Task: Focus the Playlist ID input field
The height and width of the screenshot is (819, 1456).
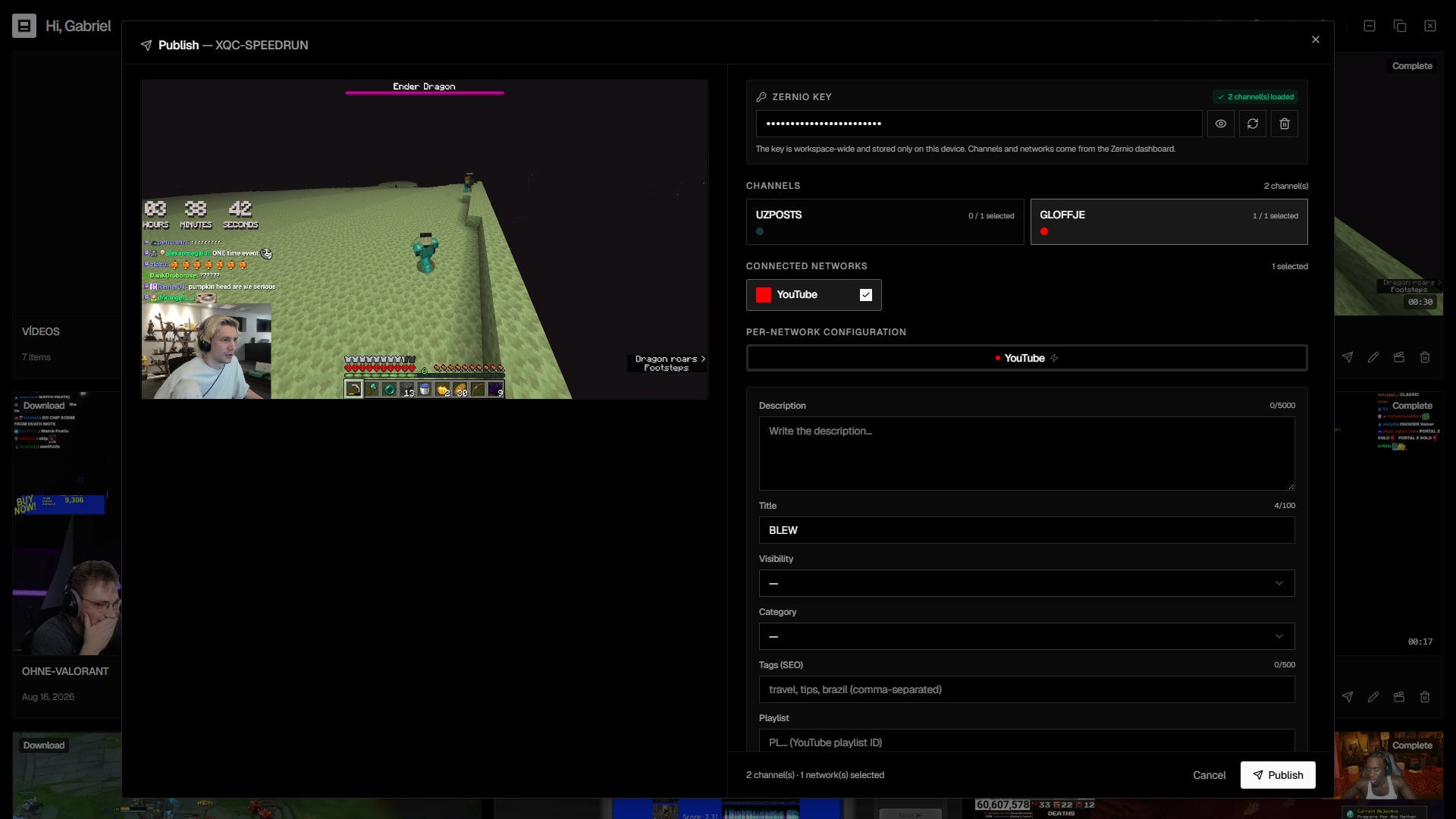Action: click(x=1027, y=741)
